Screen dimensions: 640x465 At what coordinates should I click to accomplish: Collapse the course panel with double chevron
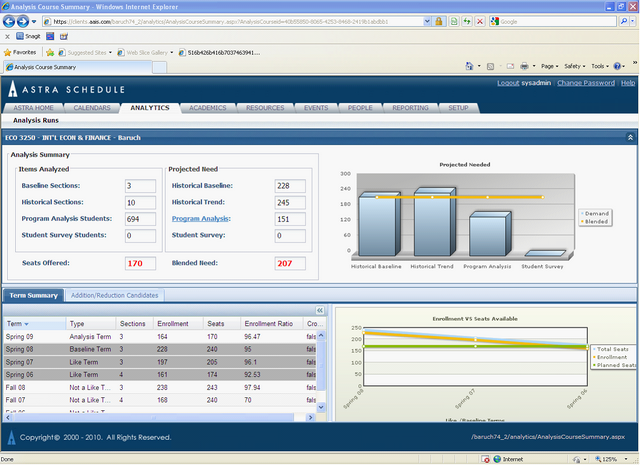[630, 138]
